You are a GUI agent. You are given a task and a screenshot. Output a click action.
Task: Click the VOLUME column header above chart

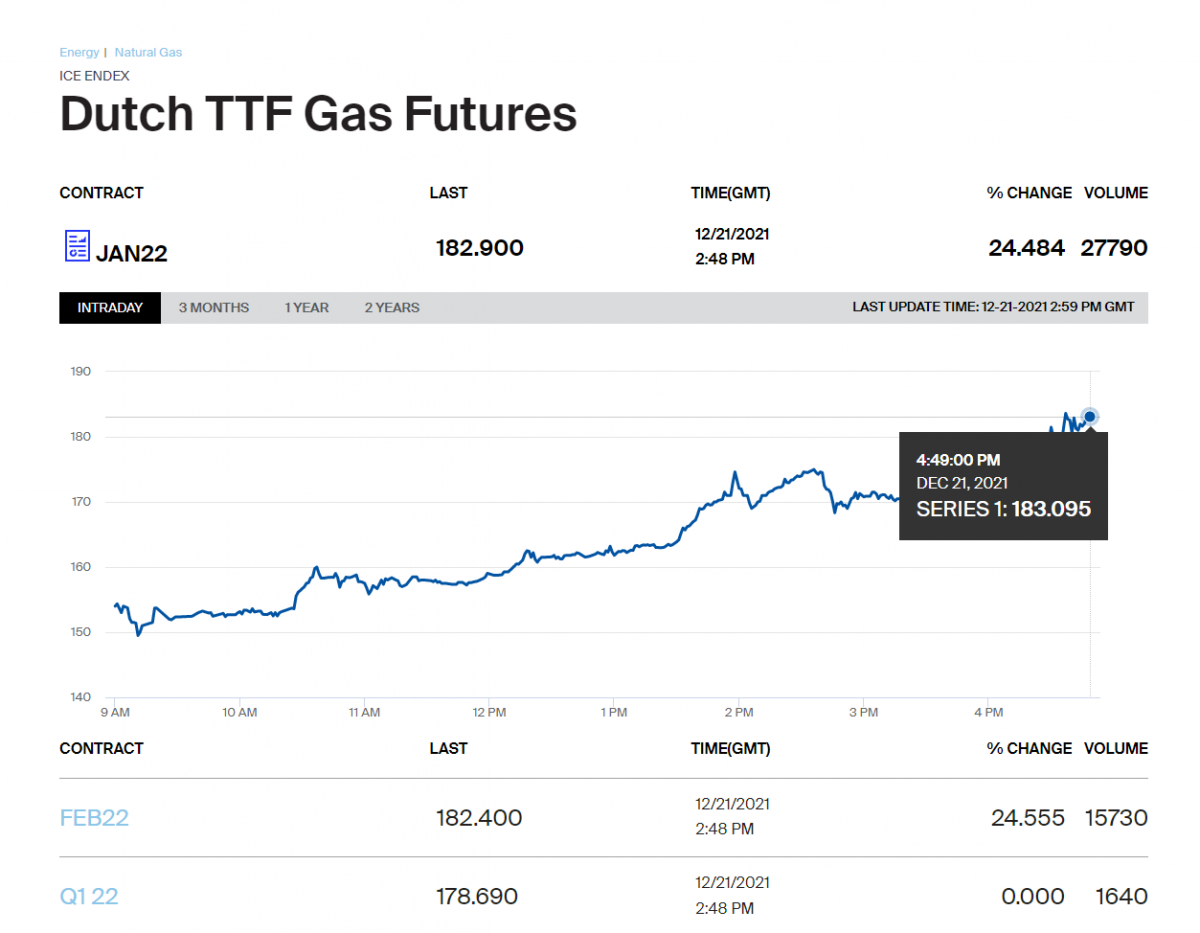pyautogui.click(x=1116, y=193)
